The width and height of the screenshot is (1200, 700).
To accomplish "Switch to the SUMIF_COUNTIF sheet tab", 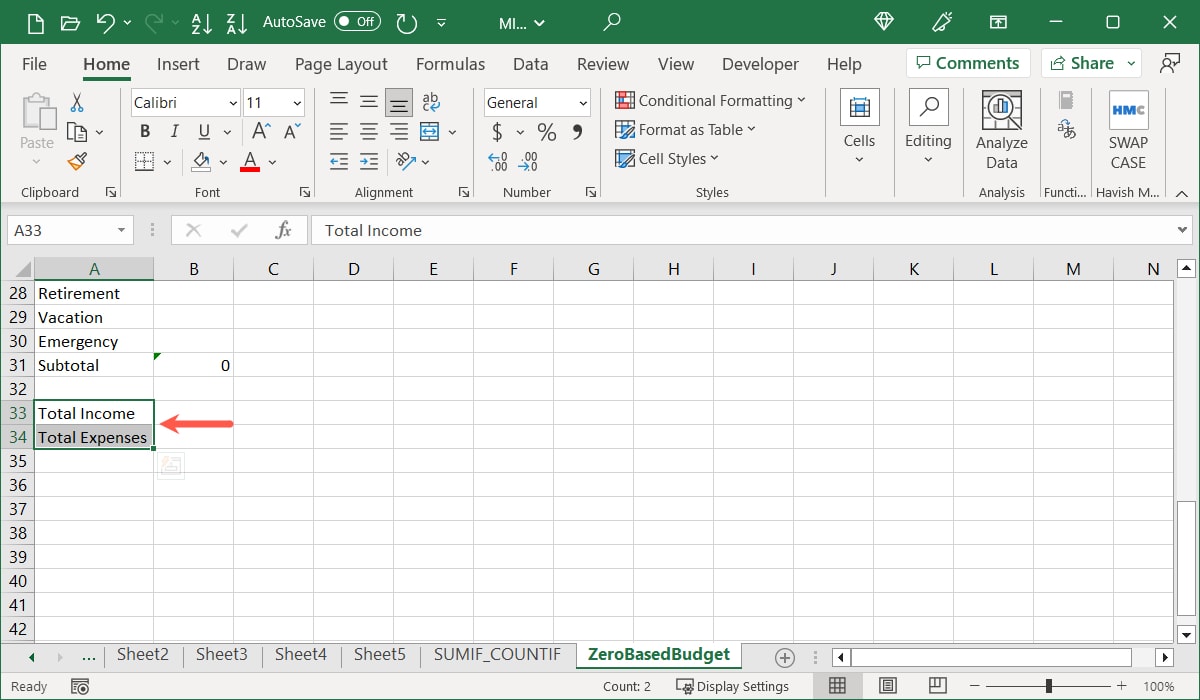I will point(497,655).
